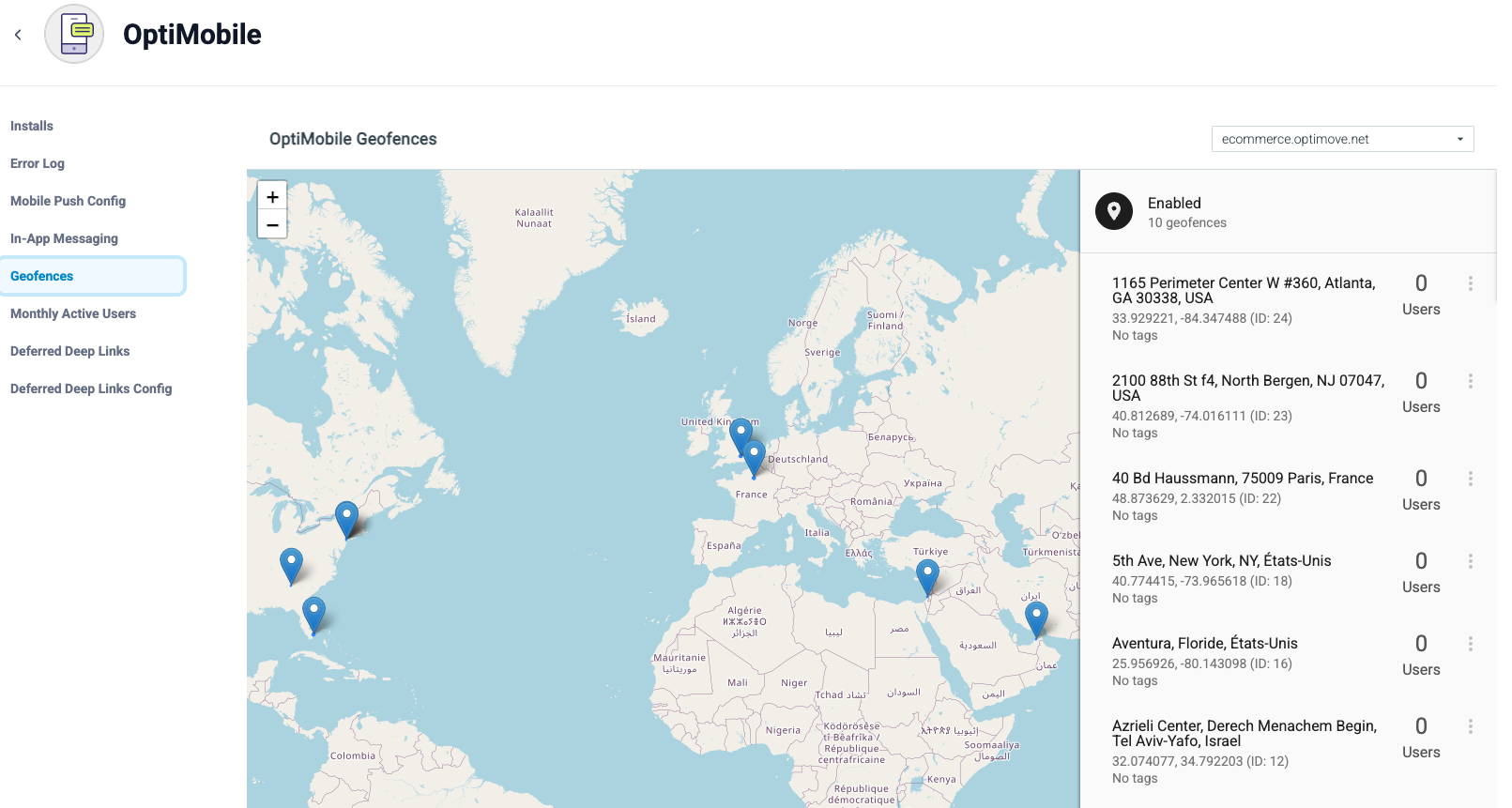Click the back arrow beside the OptiMobile logo
This screenshot has width=1512, height=808.
point(18,35)
